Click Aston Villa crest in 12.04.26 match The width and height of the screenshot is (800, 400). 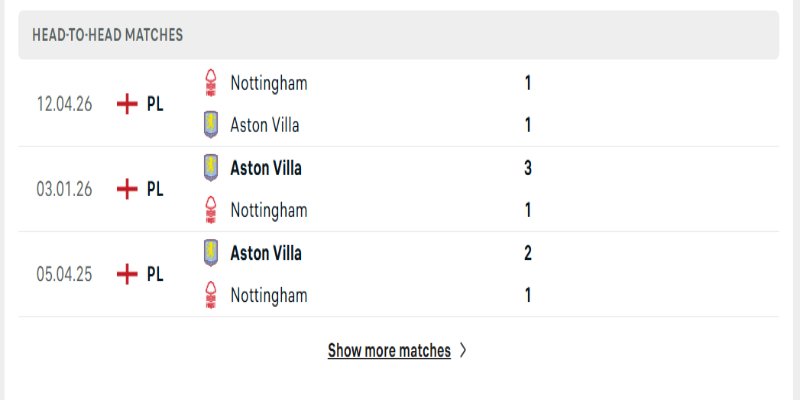[211, 125]
